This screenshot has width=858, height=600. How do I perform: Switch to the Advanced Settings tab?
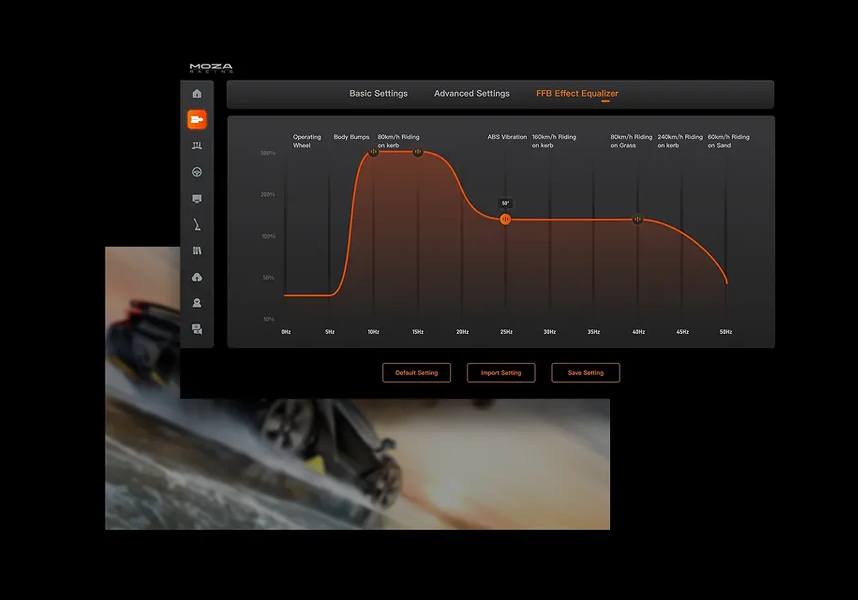(x=471, y=94)
